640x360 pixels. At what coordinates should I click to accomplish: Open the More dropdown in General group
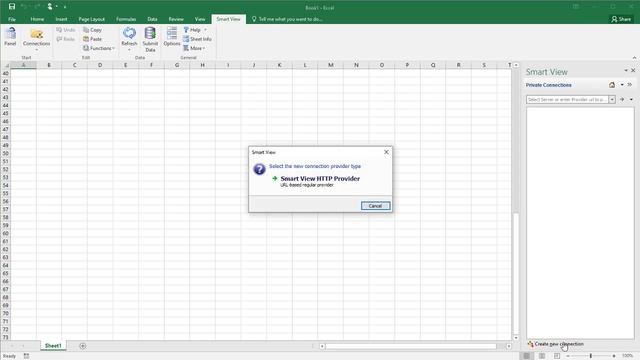[194, 48]
